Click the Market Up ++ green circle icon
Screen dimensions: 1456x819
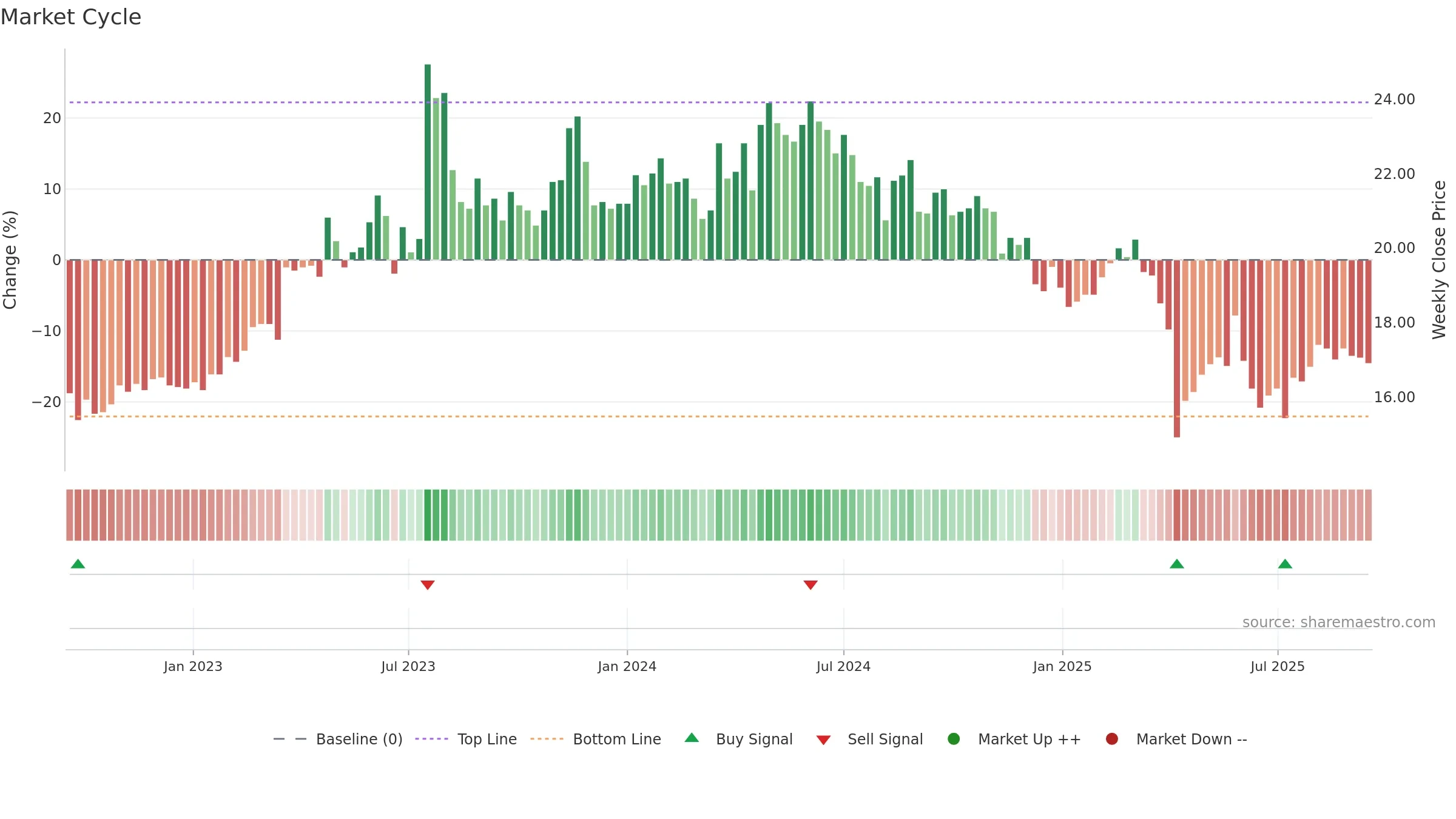tap(954, 739)
